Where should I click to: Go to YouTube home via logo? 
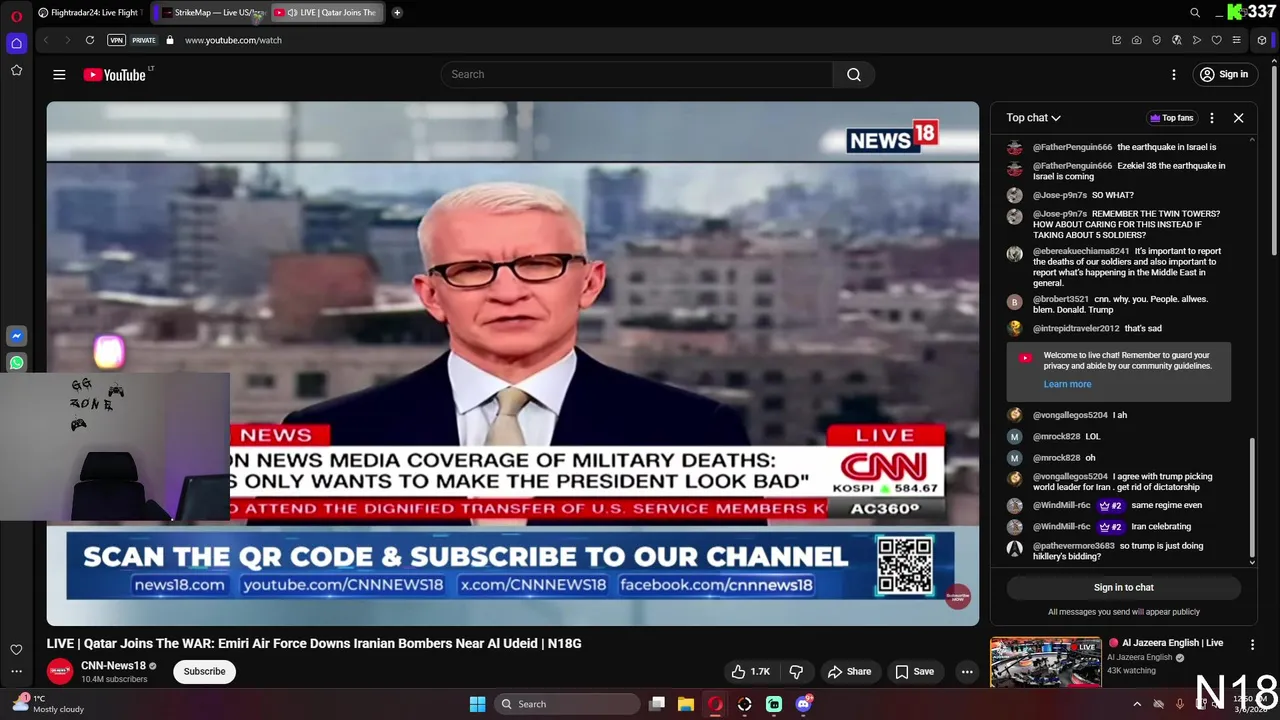(115, 74)
